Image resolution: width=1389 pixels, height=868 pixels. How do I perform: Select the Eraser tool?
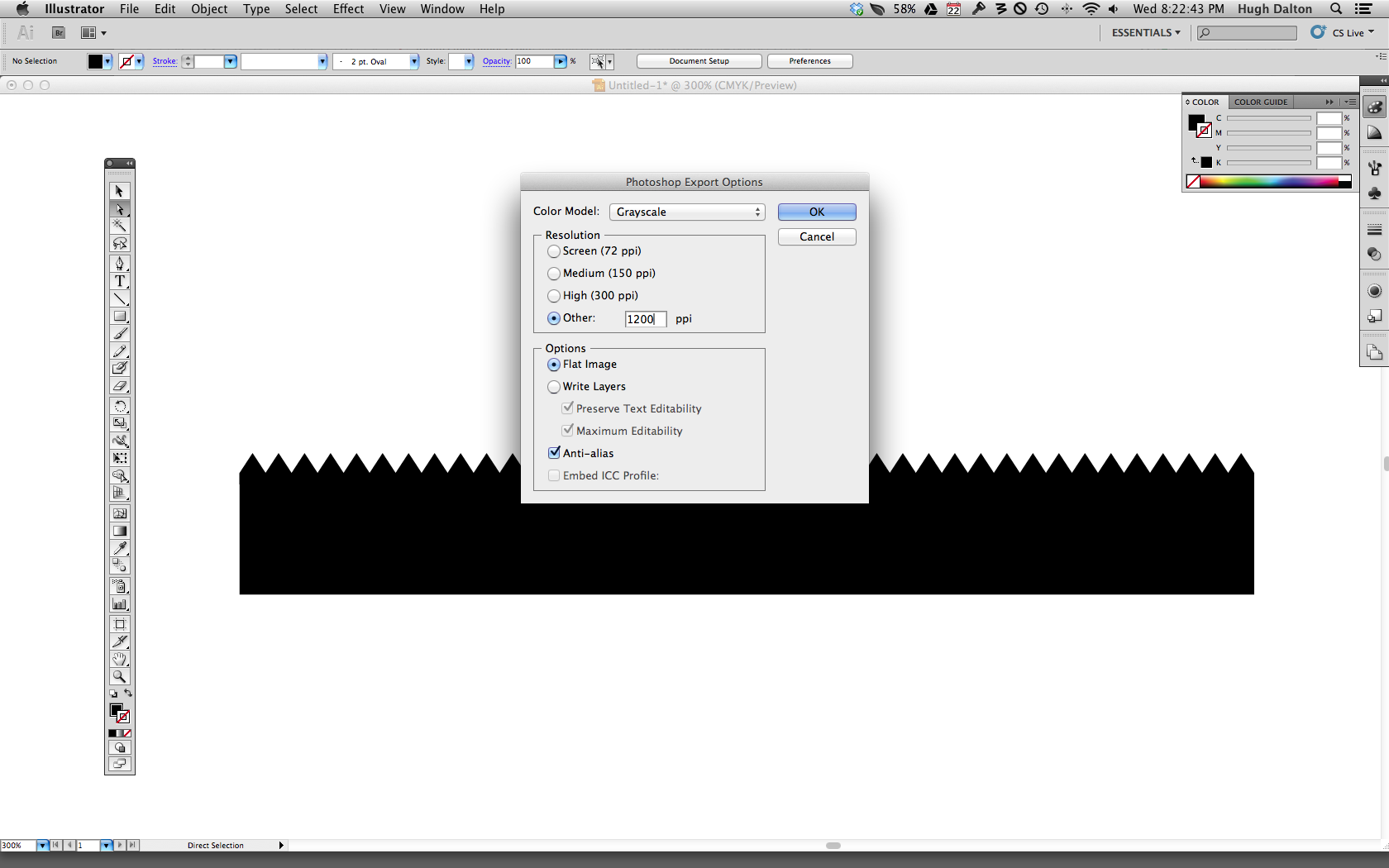pyautogui.click(x=120, y=386)
